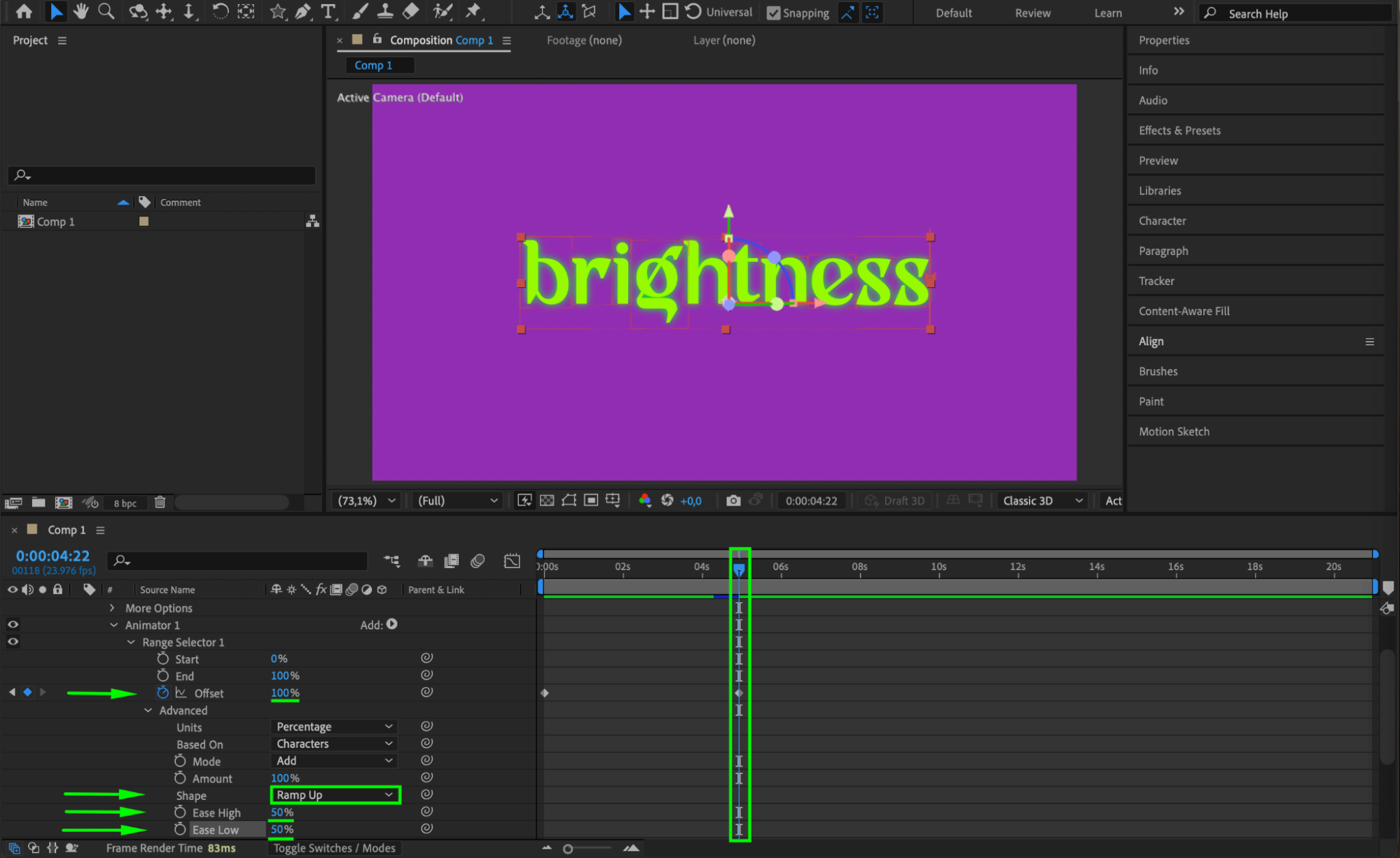Switch to the Review workspace tab
The width and height of the screenshot is (1400, 858).
(1032, 13)
